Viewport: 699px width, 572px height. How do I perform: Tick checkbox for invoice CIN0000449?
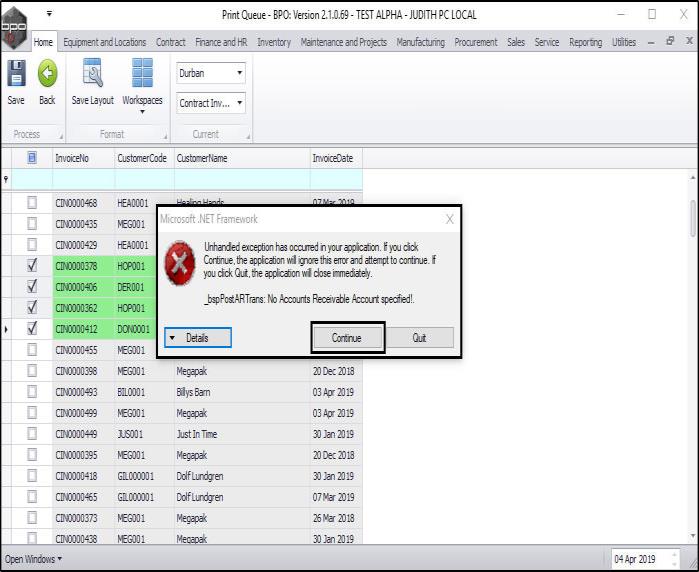click(32, 434)
